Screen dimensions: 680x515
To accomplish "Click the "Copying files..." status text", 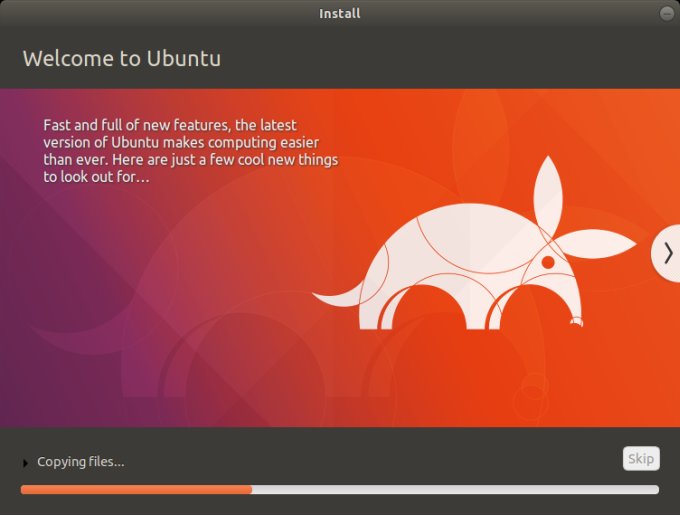I will pyautogui.click(x=81, y=462).
